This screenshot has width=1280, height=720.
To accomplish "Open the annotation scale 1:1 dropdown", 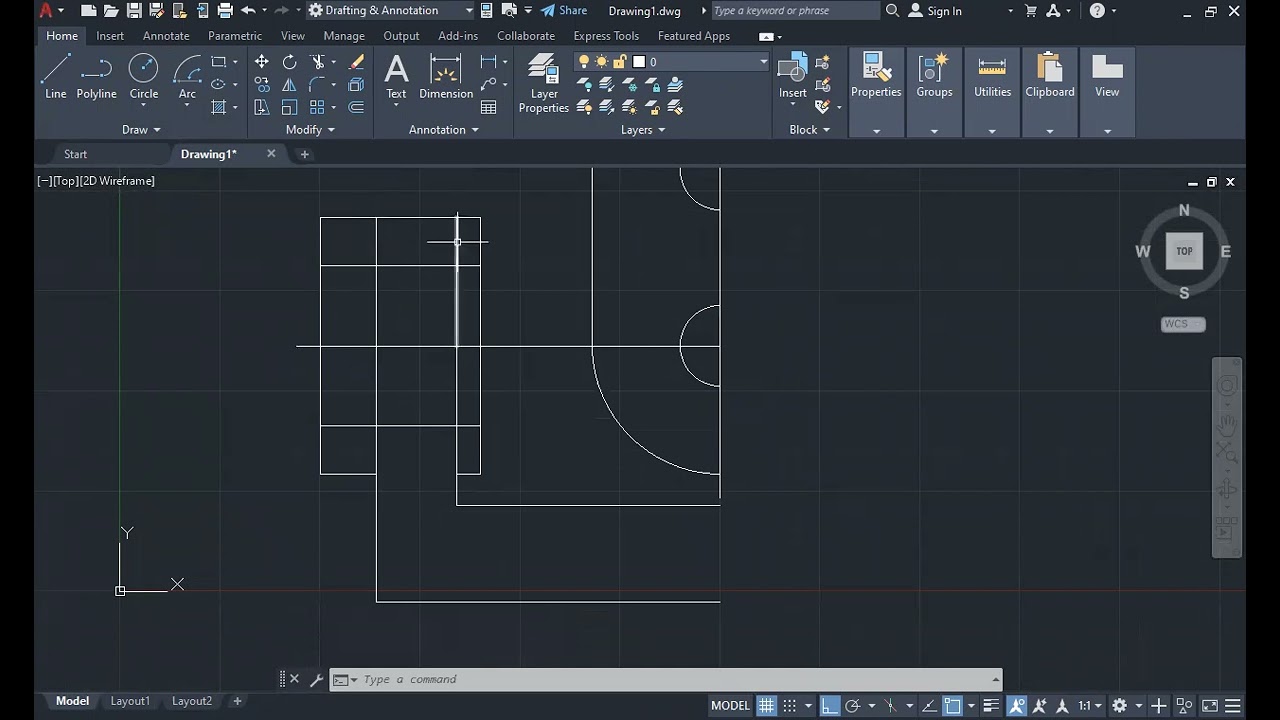I will pyautogui.click(x=1089, y=705).
